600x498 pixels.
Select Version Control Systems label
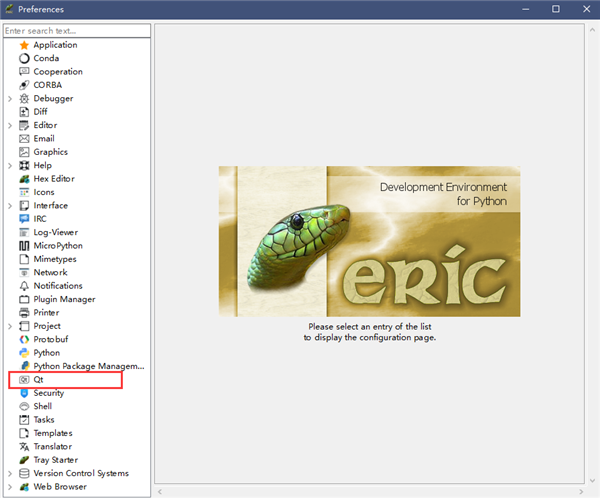click(81, 474)
